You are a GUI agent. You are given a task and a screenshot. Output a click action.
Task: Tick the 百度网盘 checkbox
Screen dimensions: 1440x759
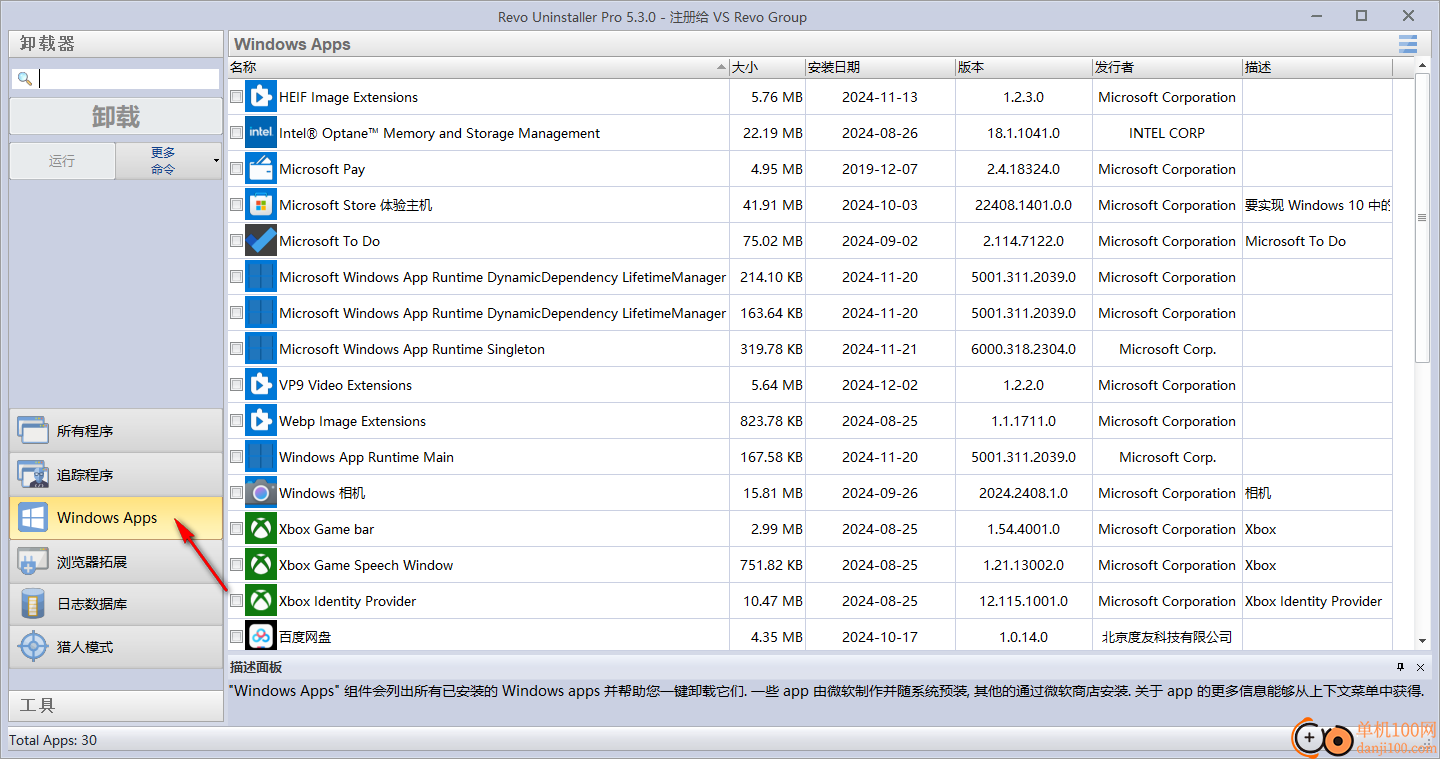tap(236, 636)
